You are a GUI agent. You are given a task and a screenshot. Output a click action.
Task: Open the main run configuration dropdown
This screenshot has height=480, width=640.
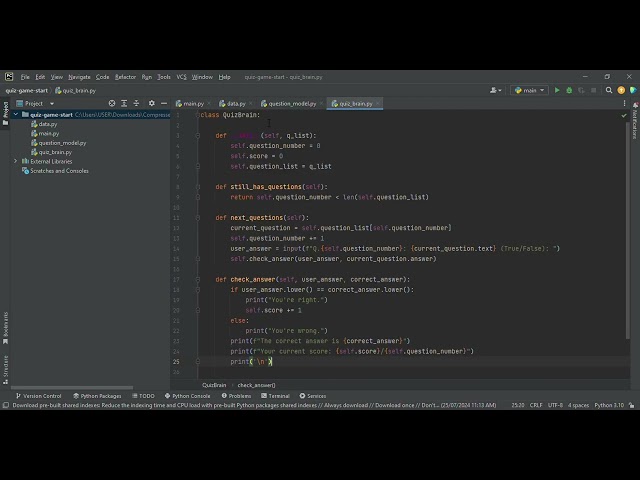click(529, 90)
